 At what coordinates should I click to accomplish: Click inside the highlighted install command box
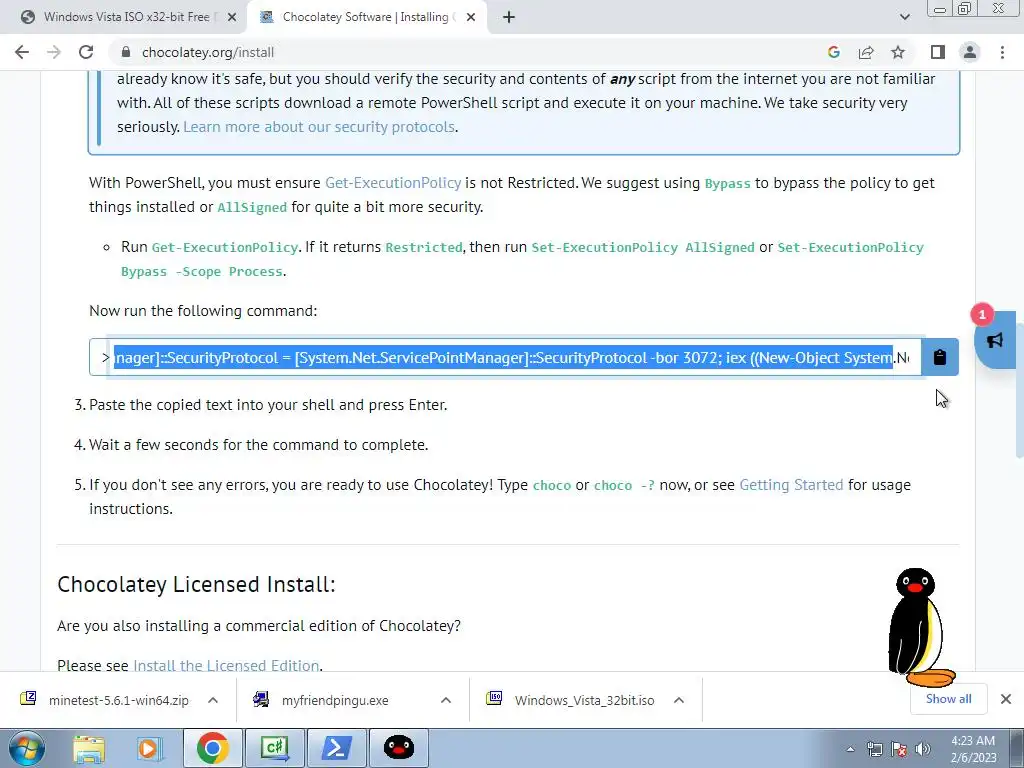[505, 357]
